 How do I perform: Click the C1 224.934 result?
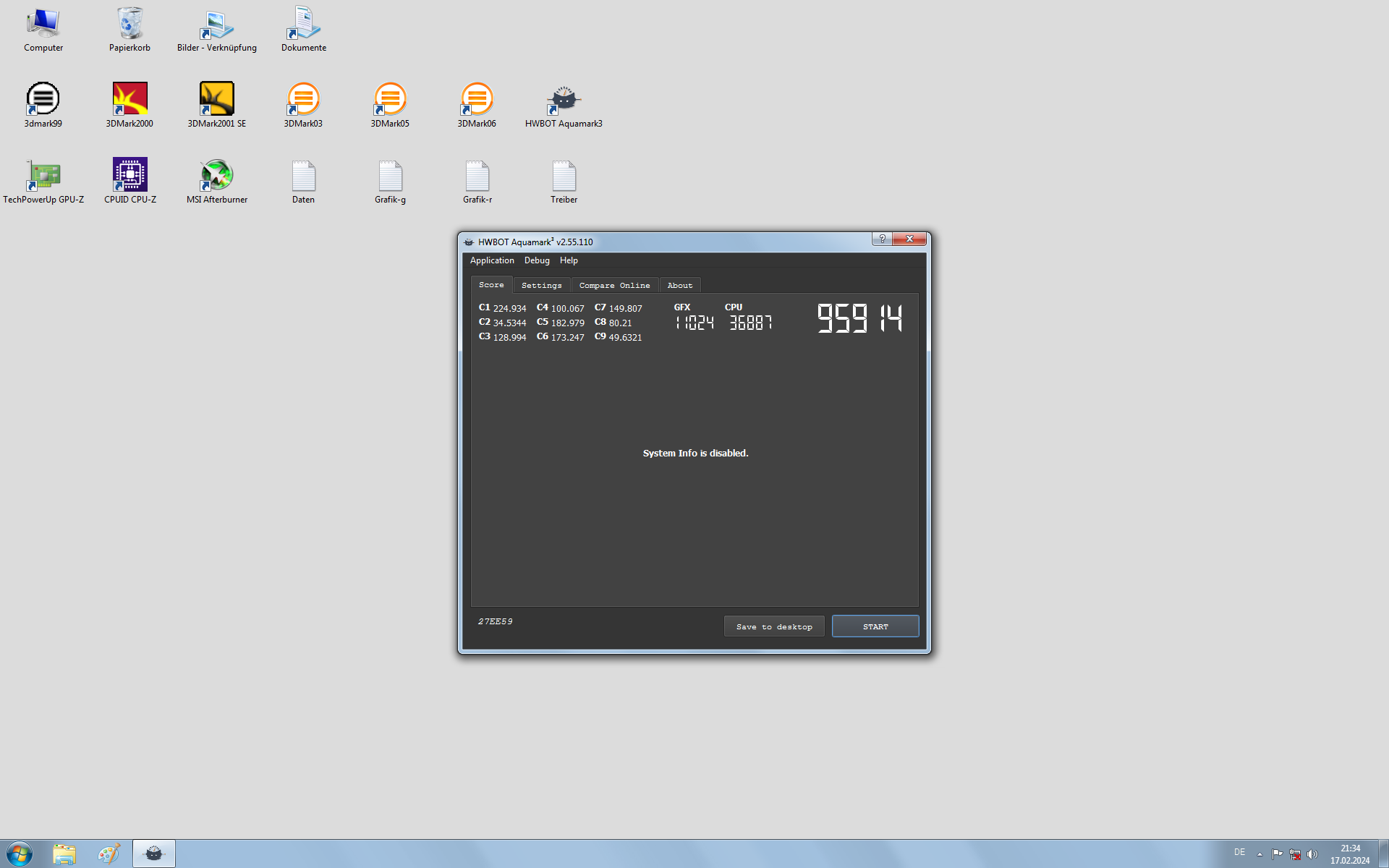[503, 308]
